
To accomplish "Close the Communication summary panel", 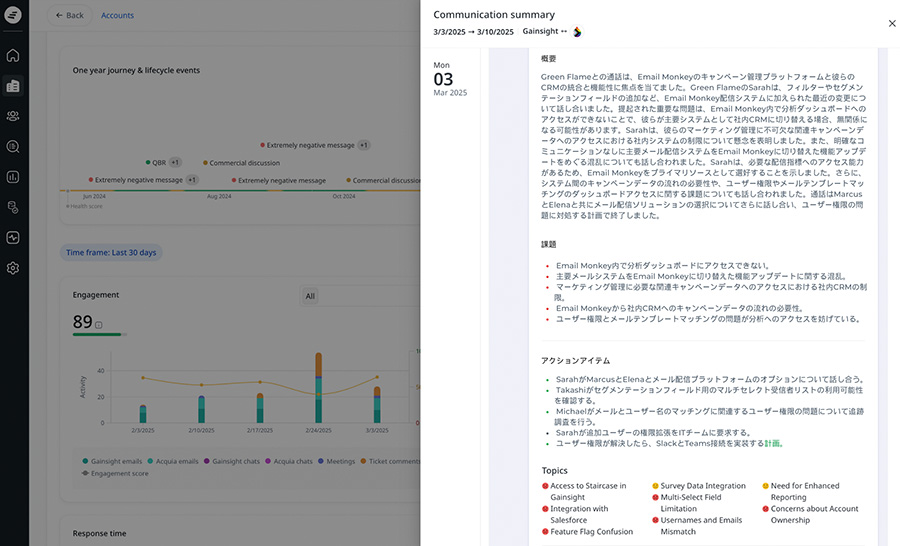I will tap(892, 24).
